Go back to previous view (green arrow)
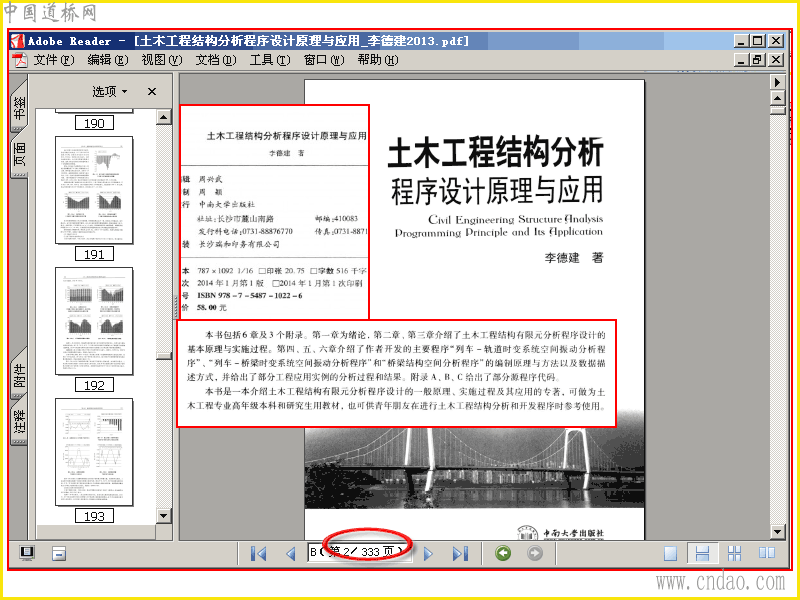 (x=503, y=553)
